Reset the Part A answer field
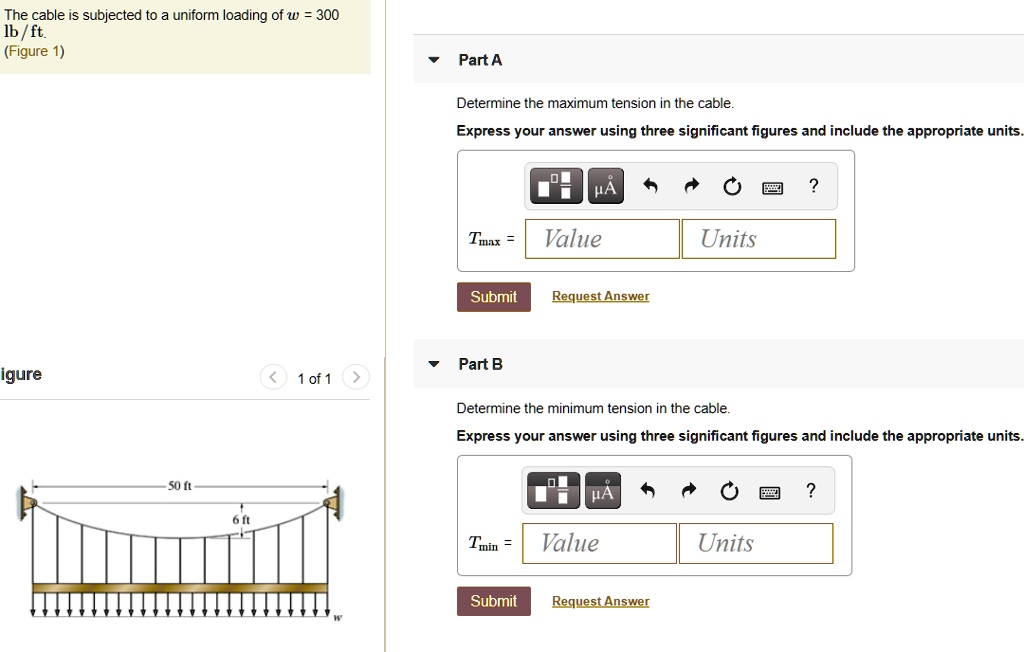The height and width of the screenshot is (652, 1024). (x=731, y=185)
